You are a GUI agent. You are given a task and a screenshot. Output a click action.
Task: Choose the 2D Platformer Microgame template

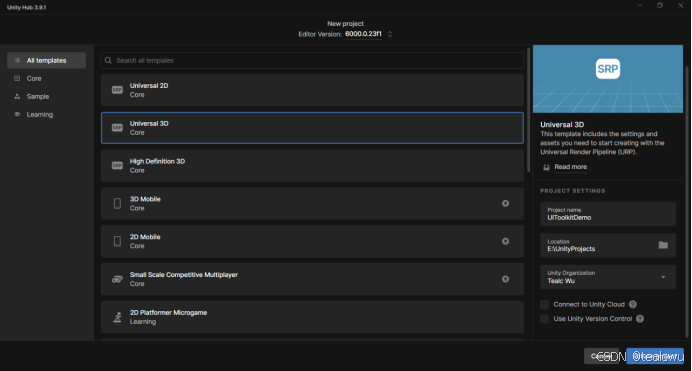point(312,317)
